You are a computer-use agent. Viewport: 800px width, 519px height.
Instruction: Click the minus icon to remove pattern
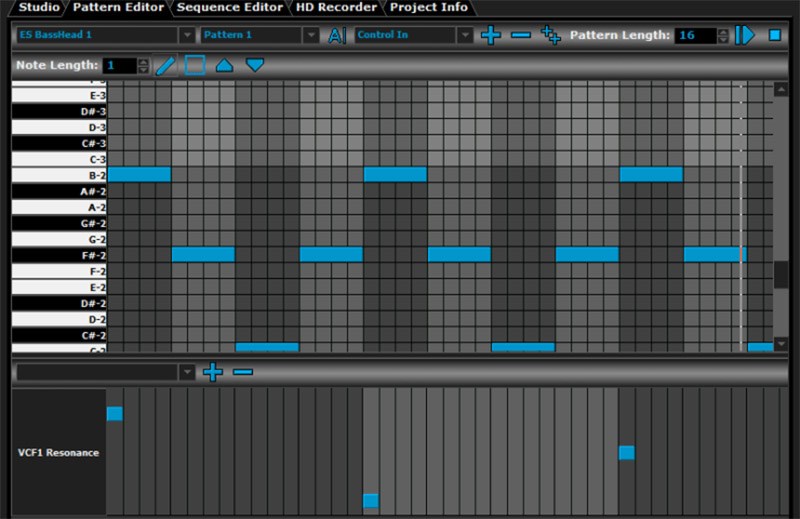pos(521,35)
